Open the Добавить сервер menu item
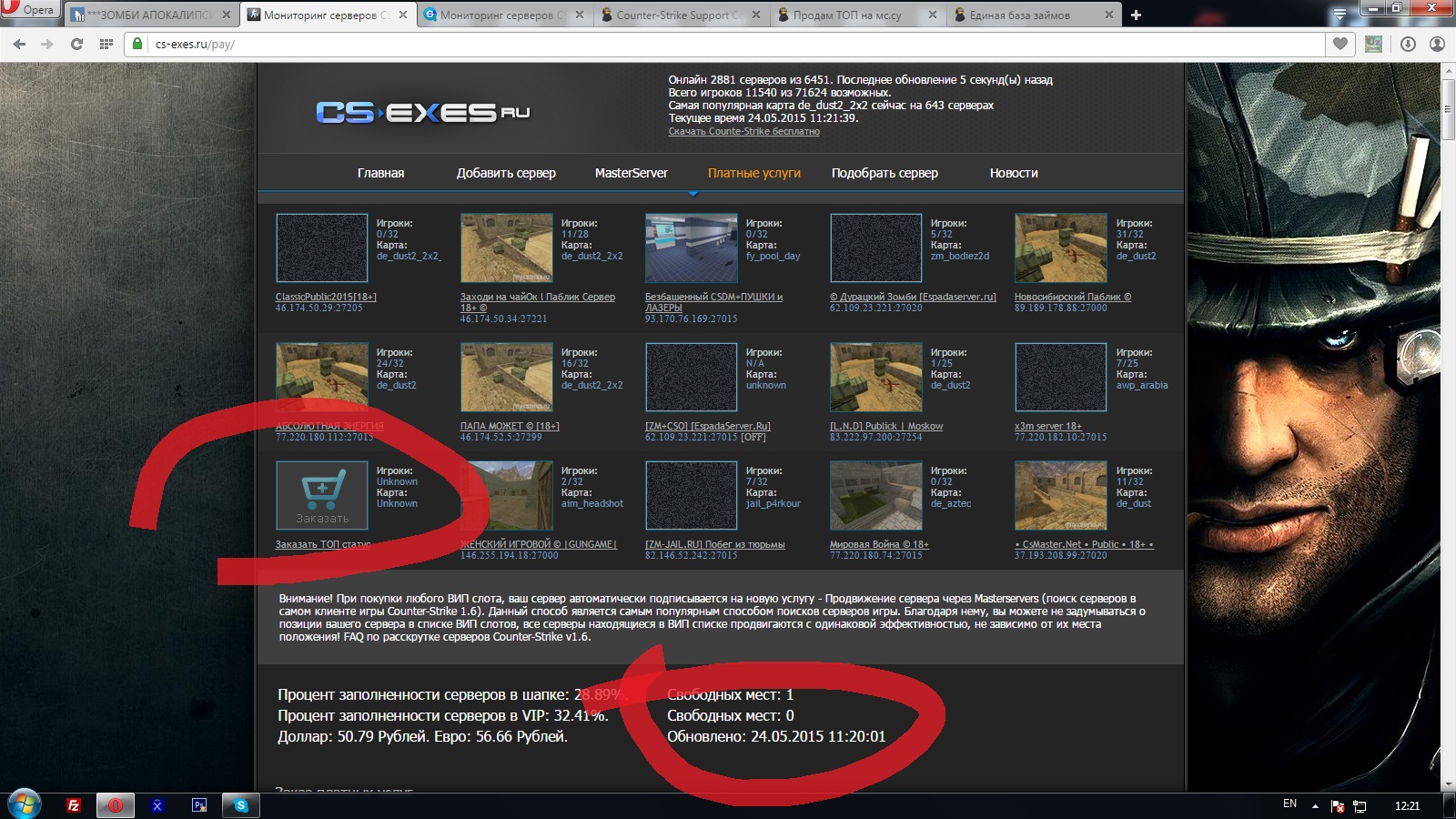The height and width of the screenshot is (819, 1456). coord(506,173)
